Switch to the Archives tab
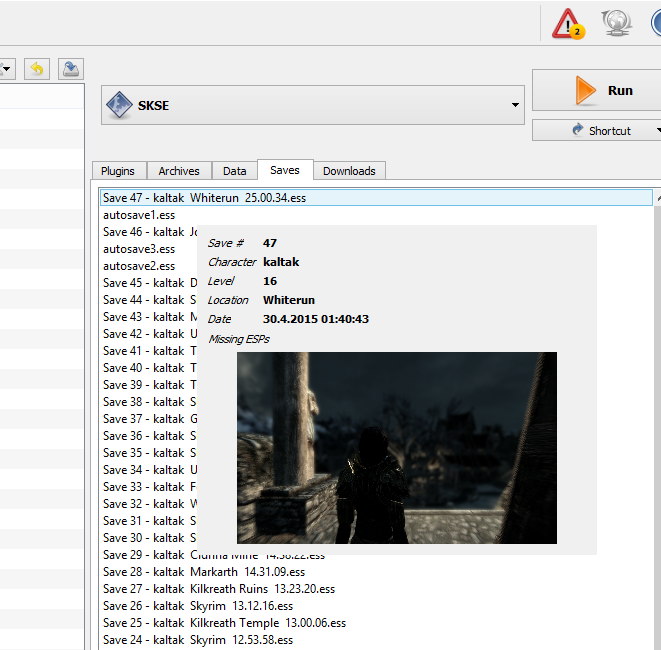The width and height of the screenshot is (661, 650). point(179,171)
